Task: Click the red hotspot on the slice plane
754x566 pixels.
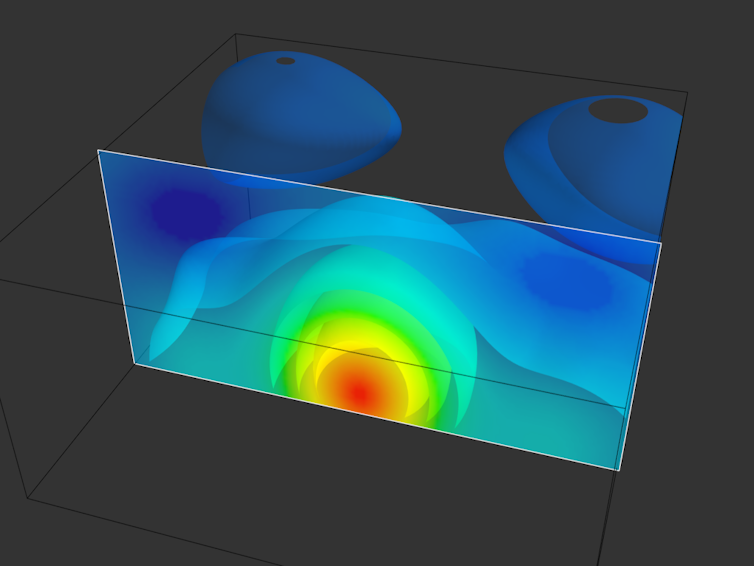Action: 357,392
